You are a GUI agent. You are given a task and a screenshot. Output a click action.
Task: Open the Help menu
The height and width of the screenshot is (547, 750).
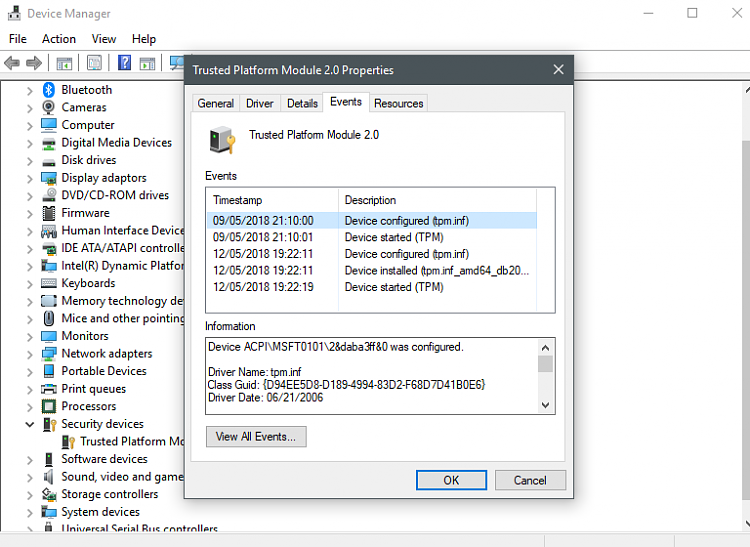[x=144, y=39]
